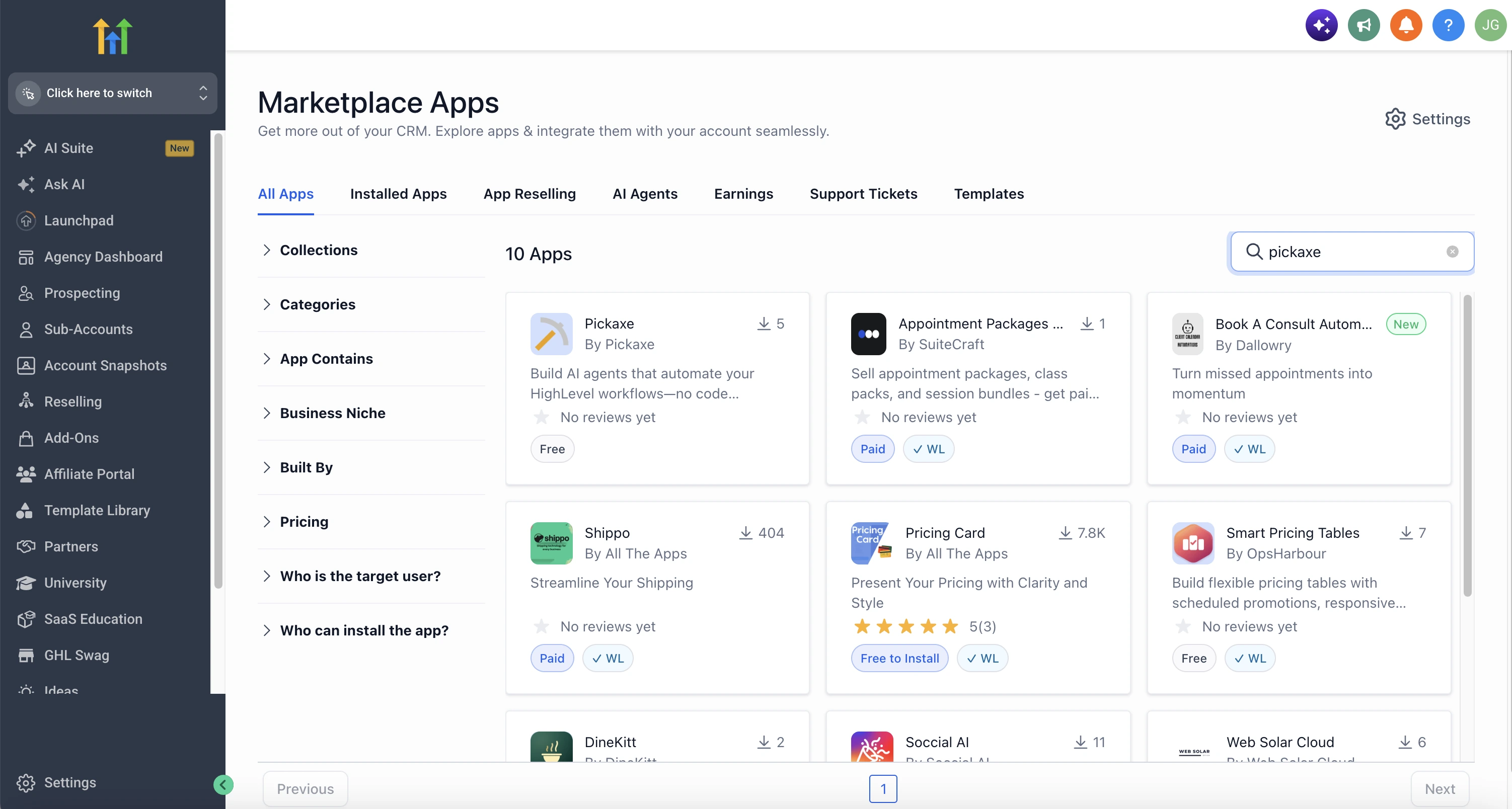
Task: Open the Marketplace Settings gear at top right
Action: 1427,119
